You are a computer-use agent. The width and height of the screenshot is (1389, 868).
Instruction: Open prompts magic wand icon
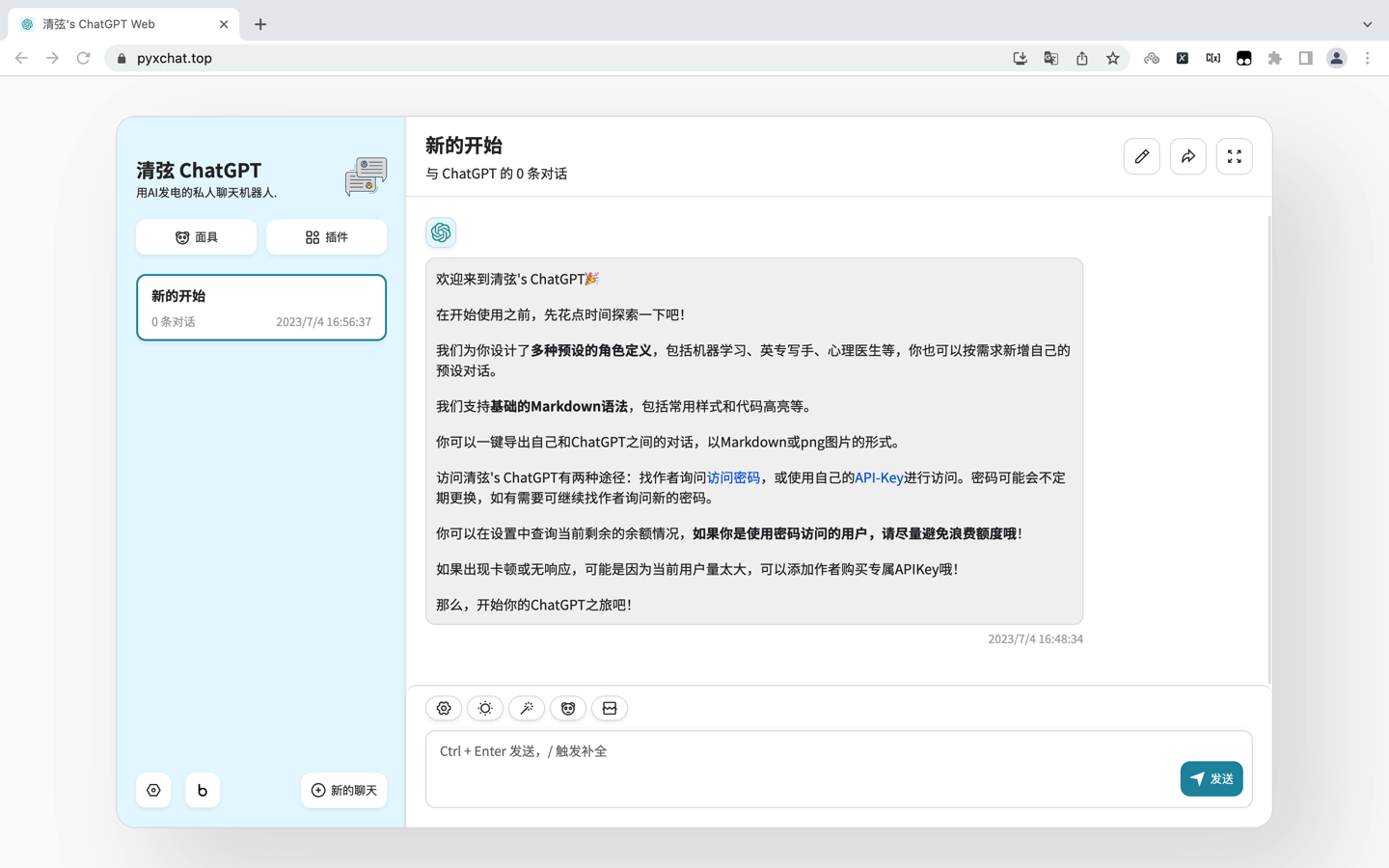click(527, 708)
